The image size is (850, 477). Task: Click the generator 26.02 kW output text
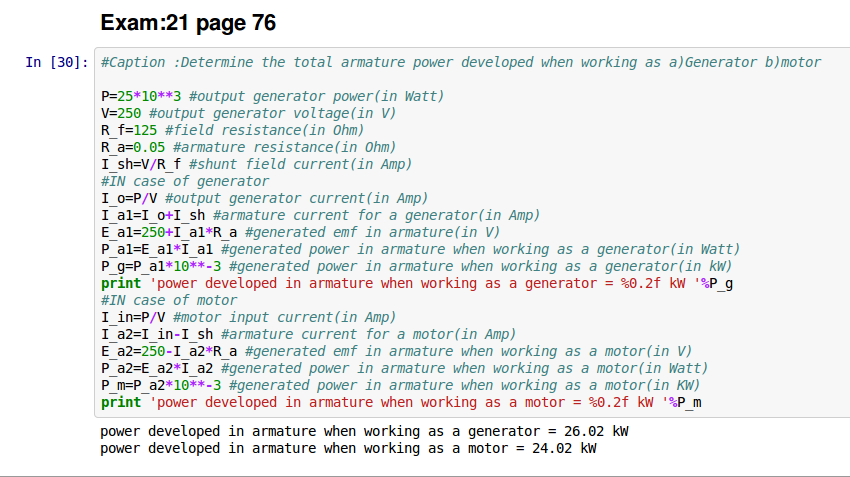click(364, 431)
